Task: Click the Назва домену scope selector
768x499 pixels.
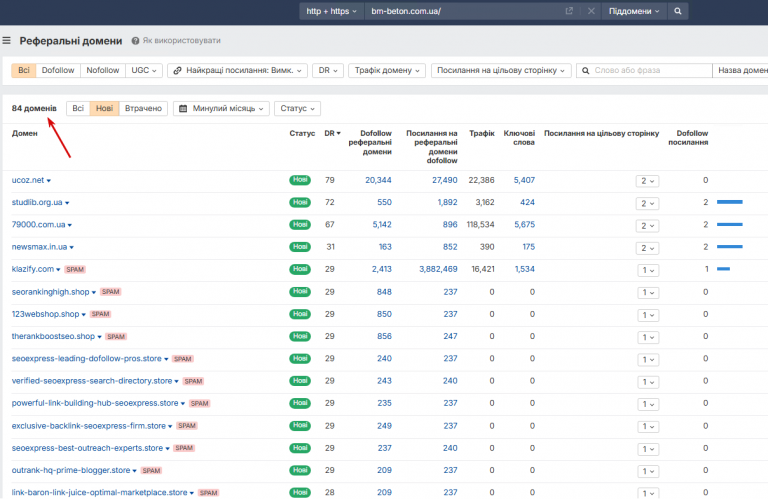Action: point(741,71)
